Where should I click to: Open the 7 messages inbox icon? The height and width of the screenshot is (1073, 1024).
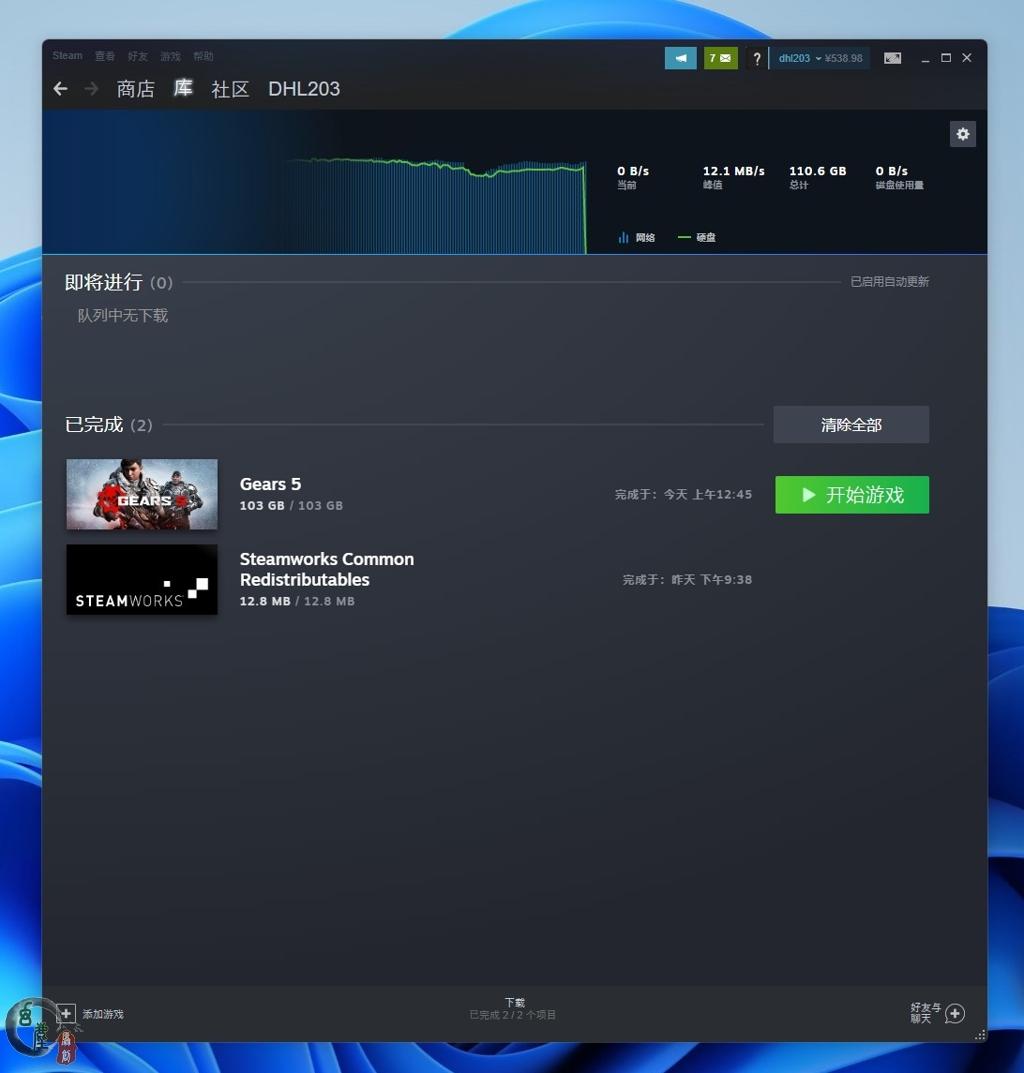click(720, 58)
